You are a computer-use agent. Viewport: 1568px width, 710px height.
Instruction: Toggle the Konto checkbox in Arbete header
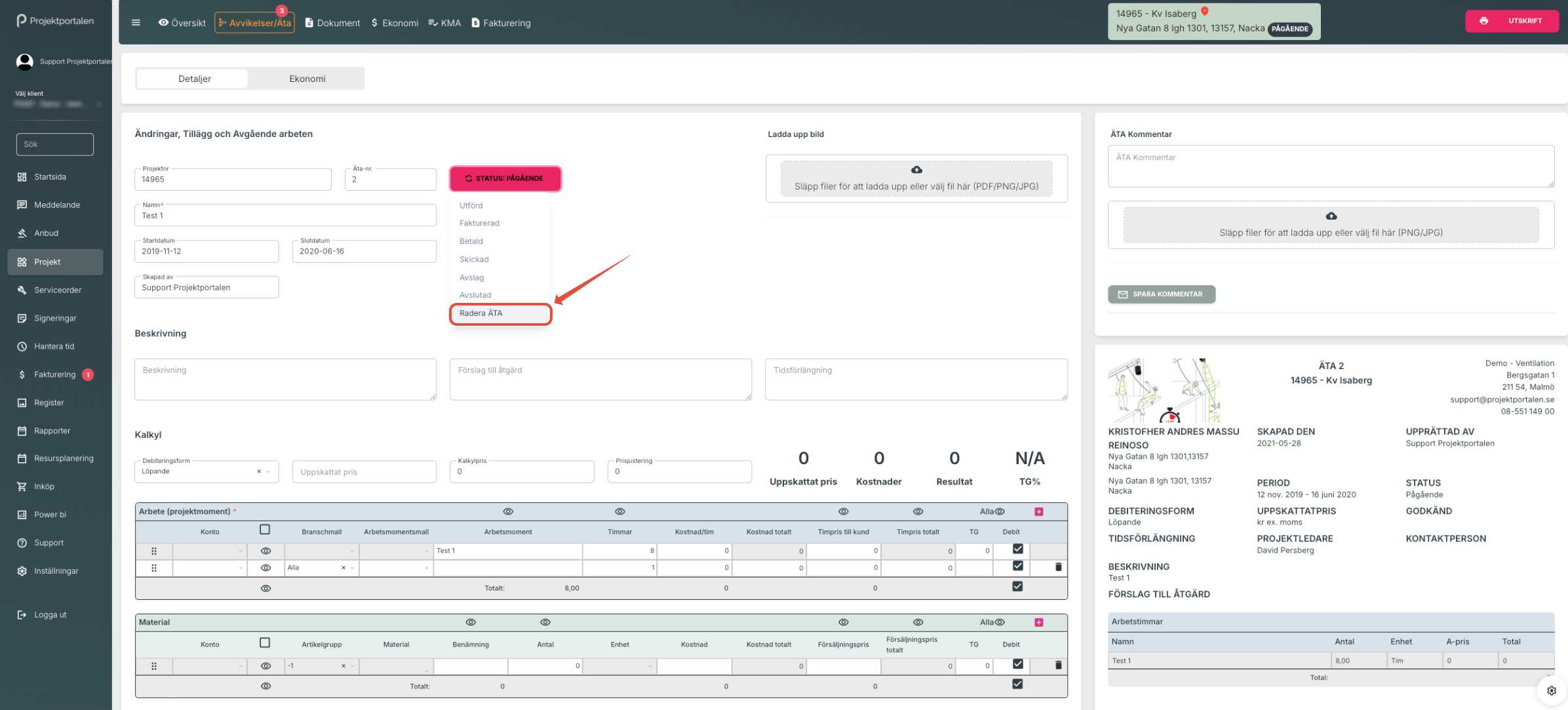(x=265, y=530)
